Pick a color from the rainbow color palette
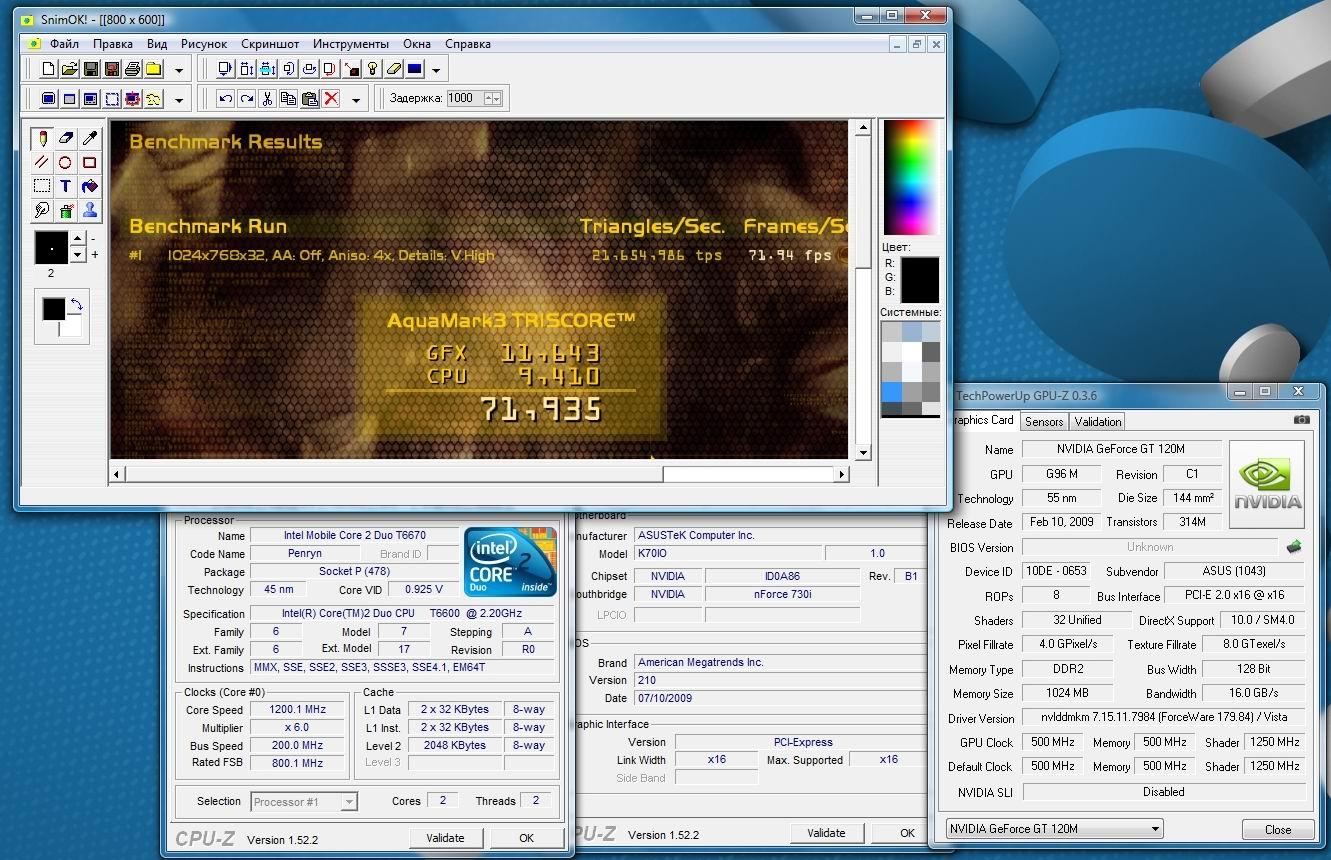The width and height of the screenshot is (1331, 860). [x=911, y=179]
